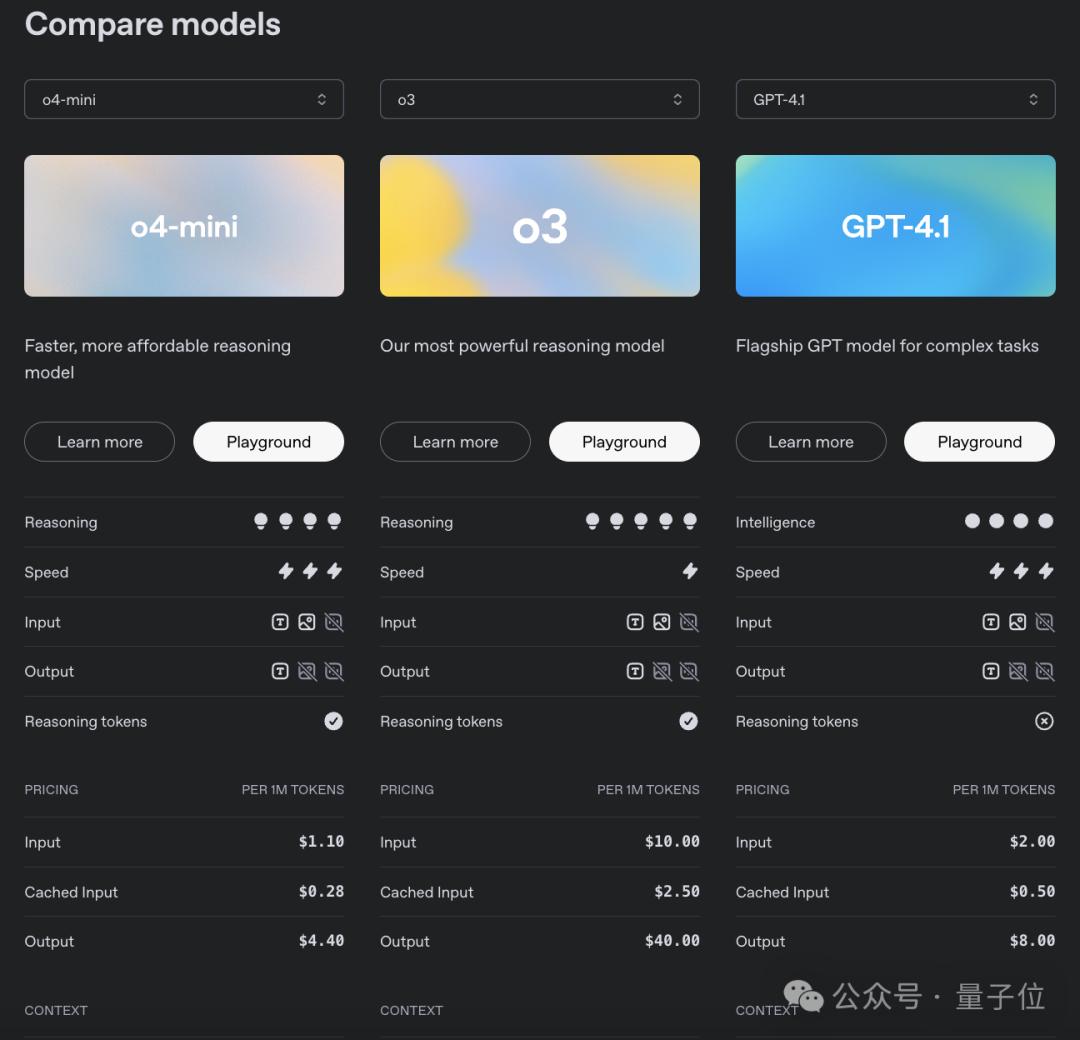Open the Playground for GPT-4.1

pos(979,441)
